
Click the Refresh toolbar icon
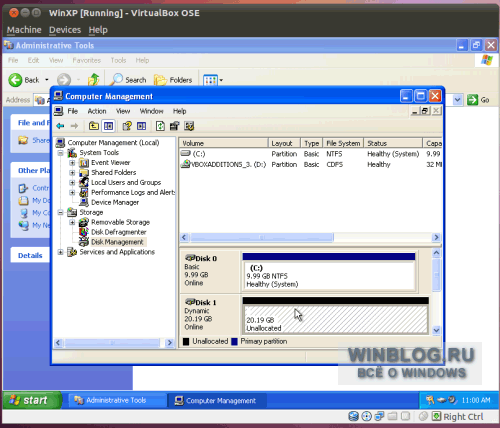160,126
